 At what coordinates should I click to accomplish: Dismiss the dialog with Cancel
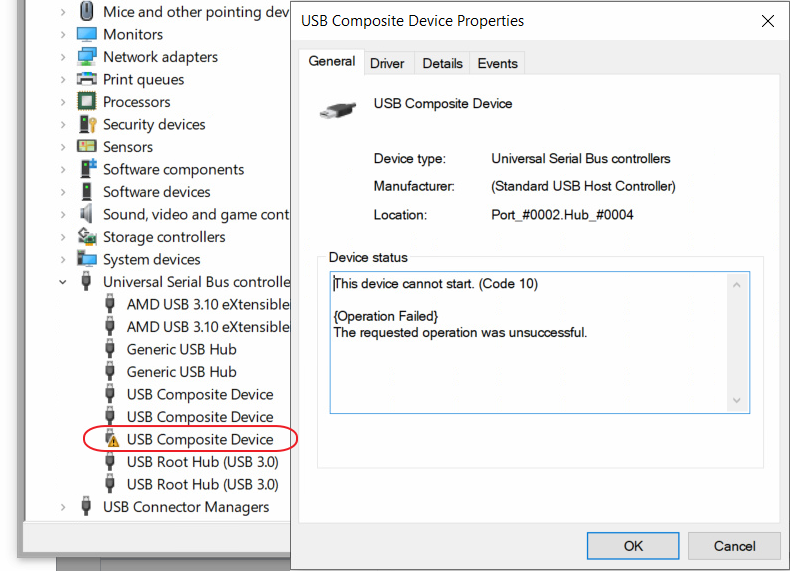[734, 546]
